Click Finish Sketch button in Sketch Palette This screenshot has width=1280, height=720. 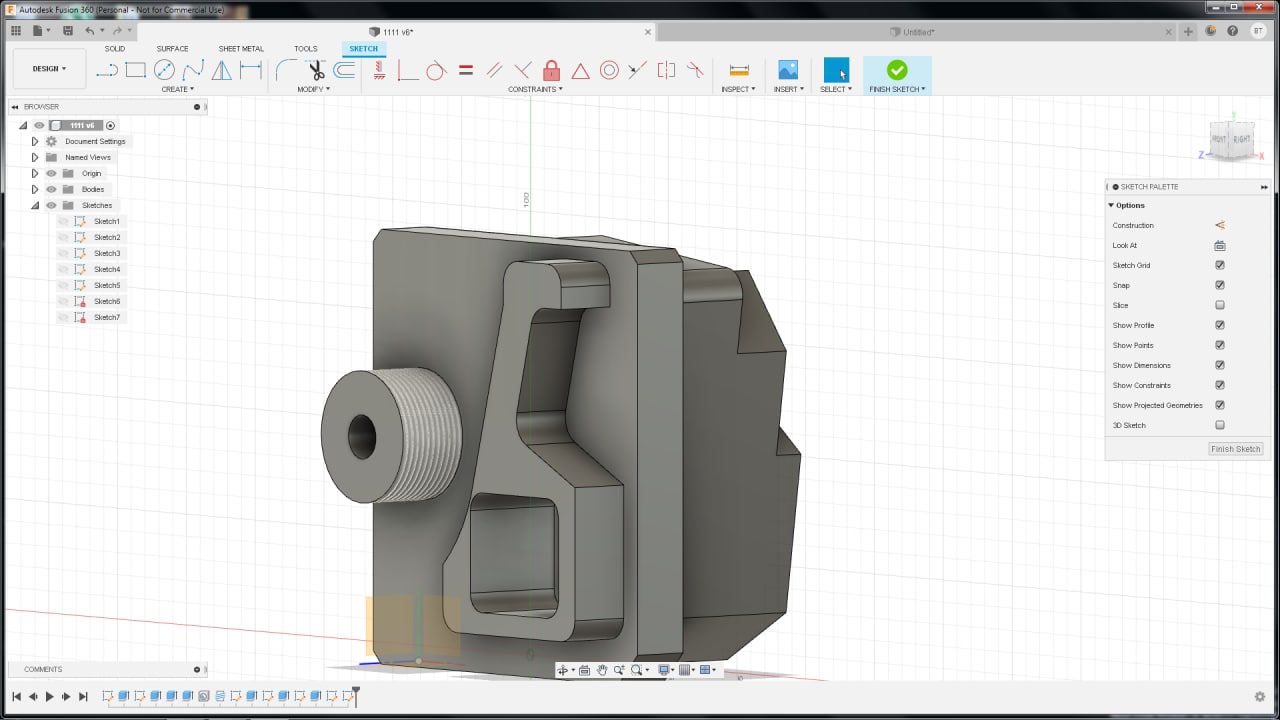point(1235,449)
